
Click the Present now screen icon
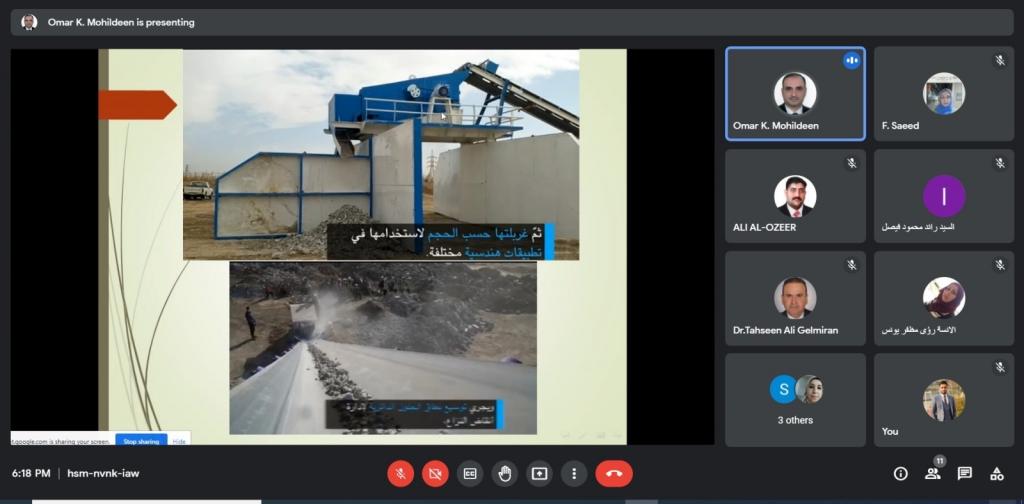(539, 473)
